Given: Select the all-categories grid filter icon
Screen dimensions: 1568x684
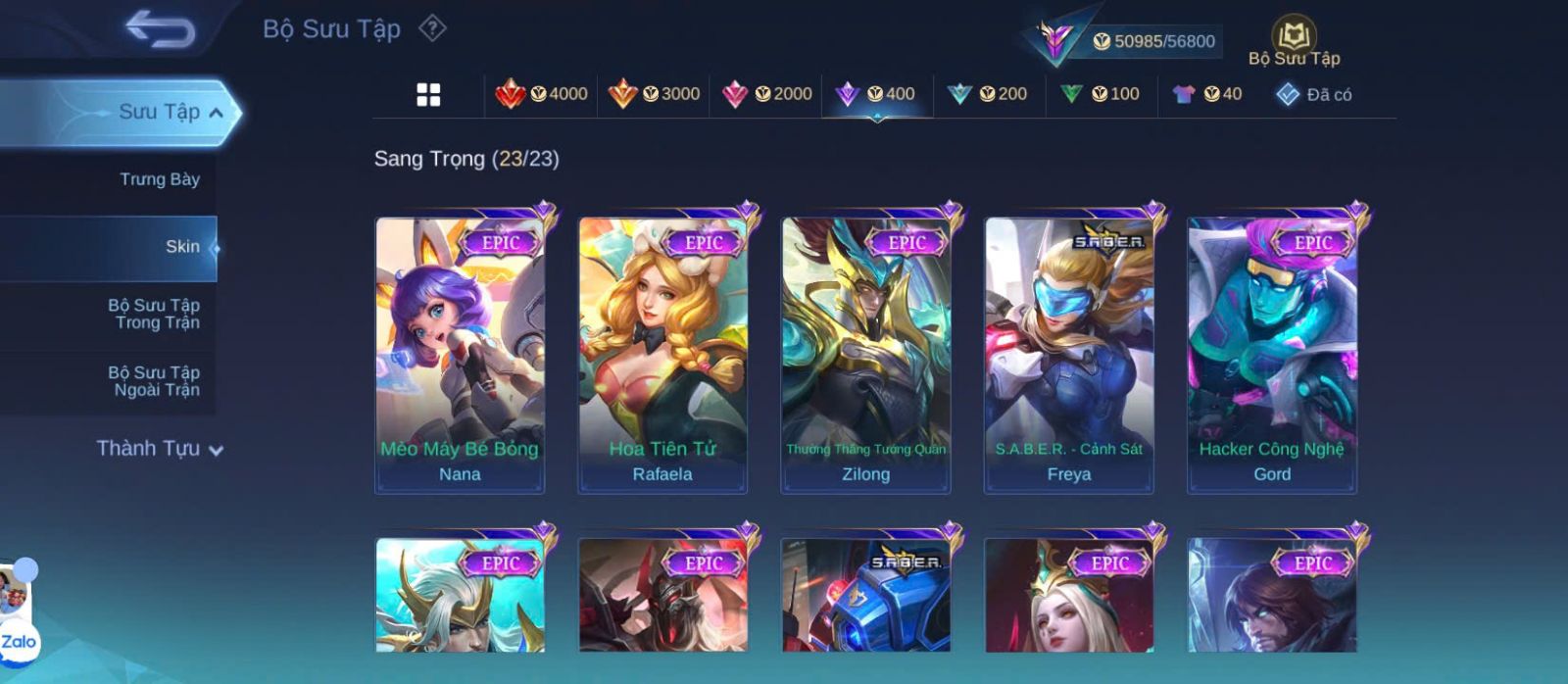Looking at the screenshot, I should coord(428,94).
